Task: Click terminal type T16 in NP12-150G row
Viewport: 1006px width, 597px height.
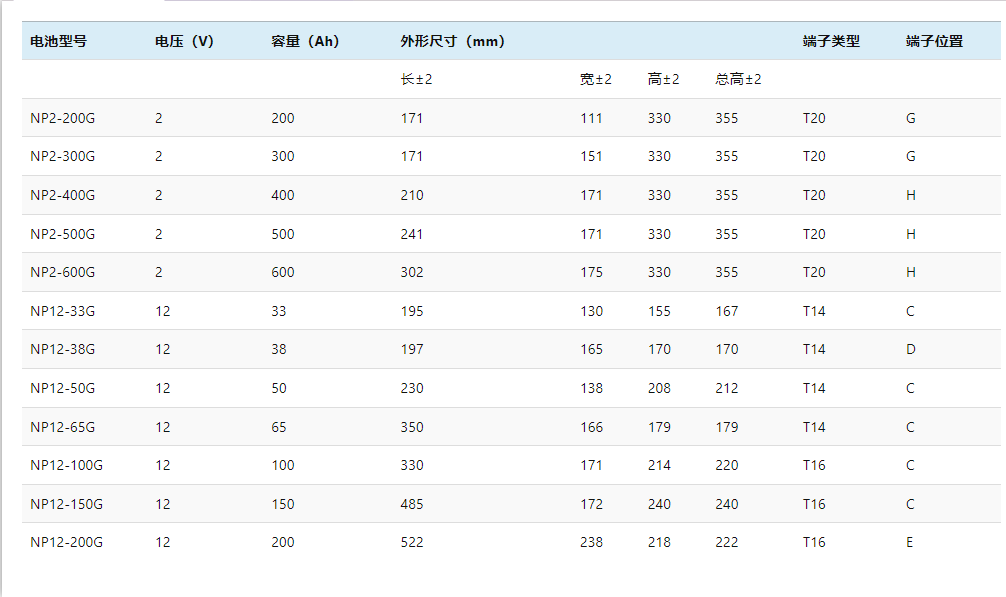Action: pyautogui.click(x=814, y=504)
